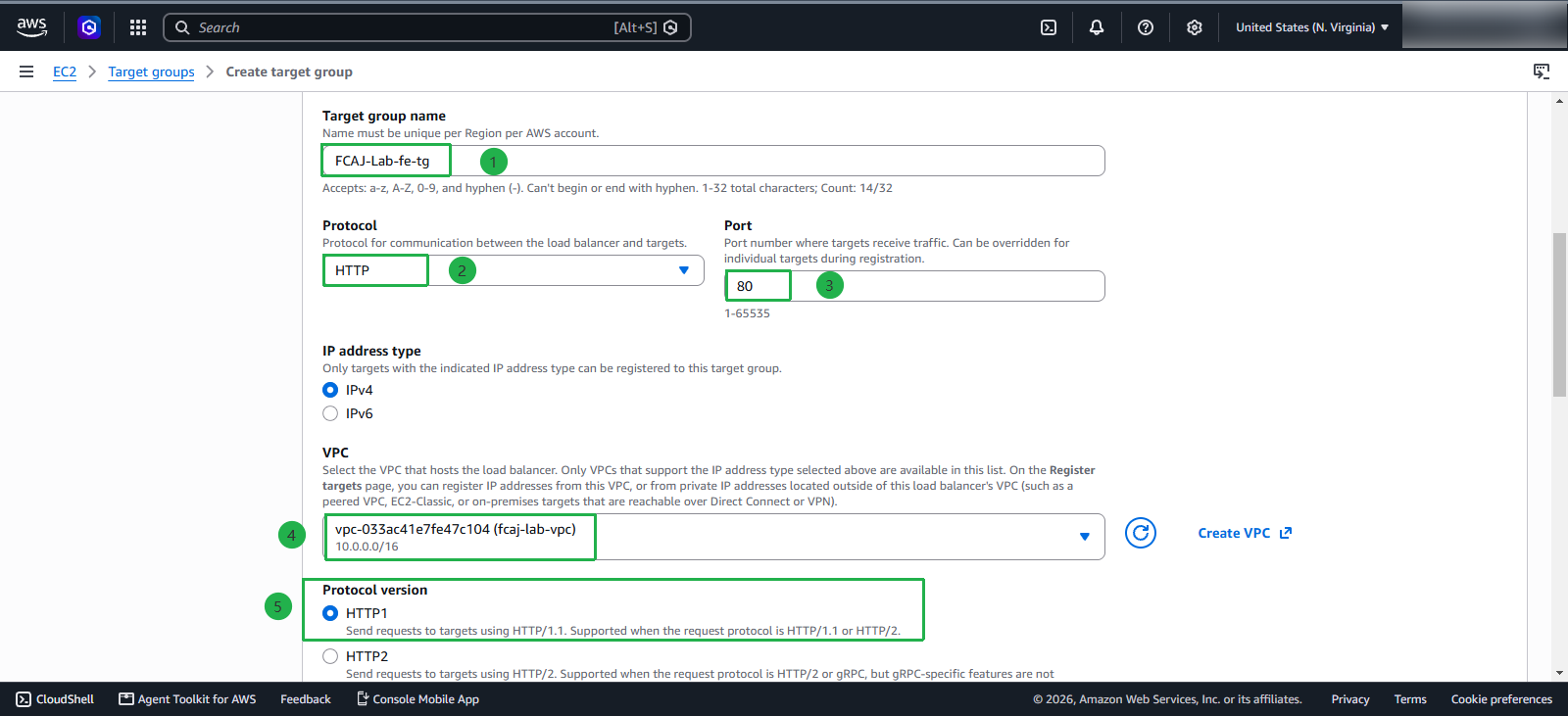1568x716 pixels.
Task: Open the console settings gear
Action: coord(1195,27)
